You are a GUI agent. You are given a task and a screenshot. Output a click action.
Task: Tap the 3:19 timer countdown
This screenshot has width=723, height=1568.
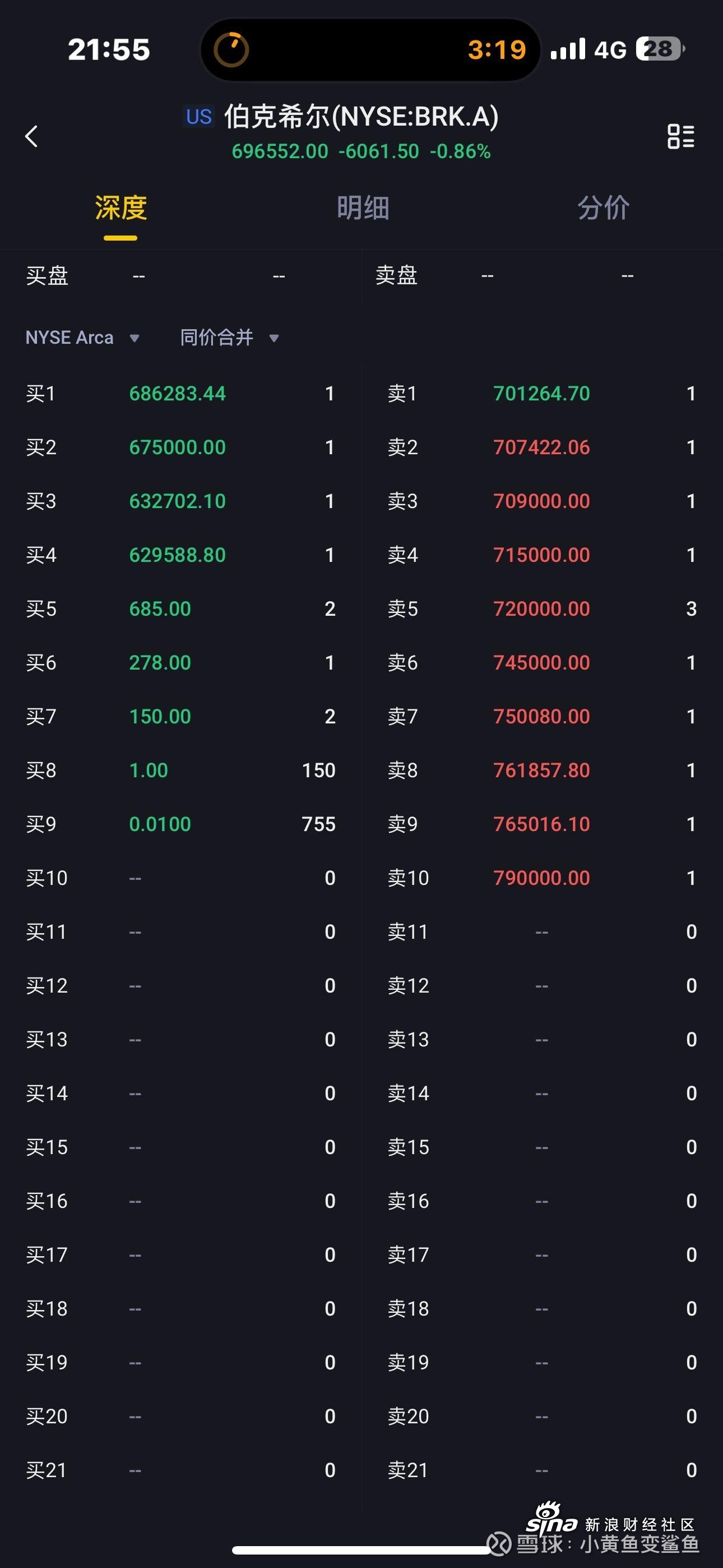coord(497,50)
